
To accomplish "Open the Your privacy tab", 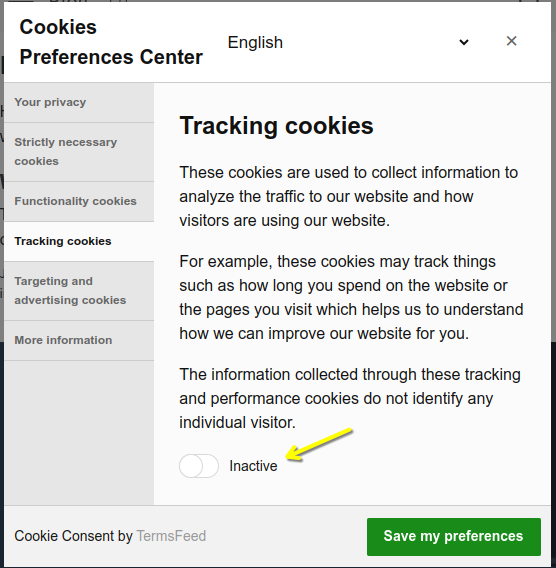I will (x=79, y=103).
